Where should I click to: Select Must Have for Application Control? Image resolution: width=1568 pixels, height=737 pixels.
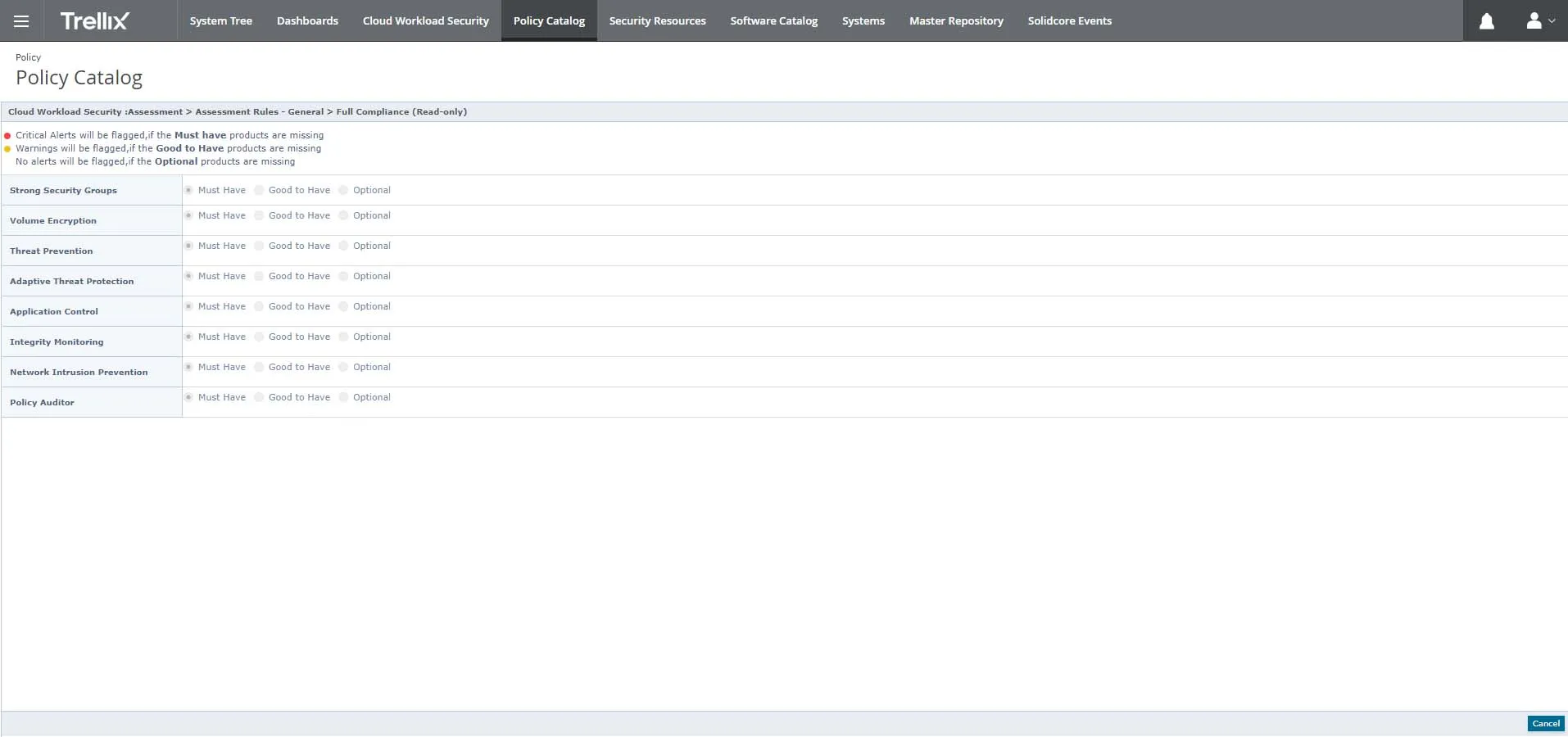[x=188, y=306]
